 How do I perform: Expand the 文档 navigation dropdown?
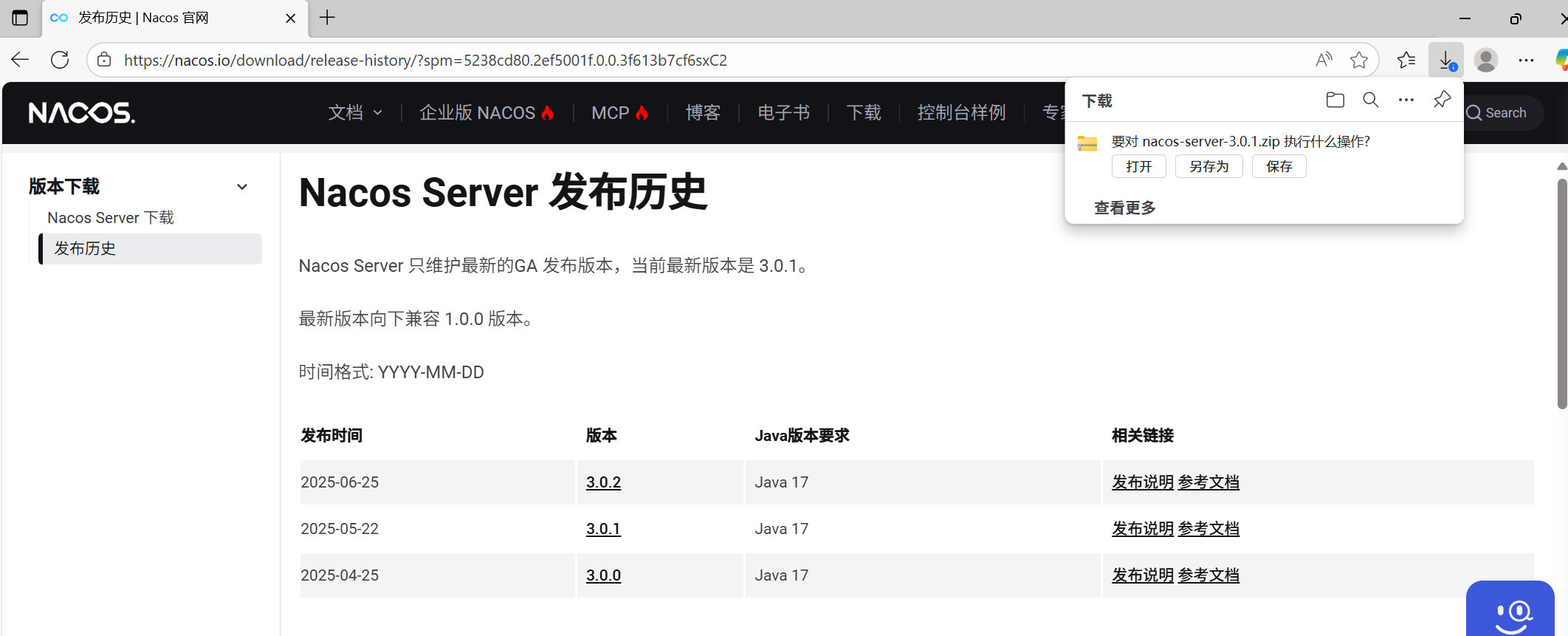(x=355, y=112)
